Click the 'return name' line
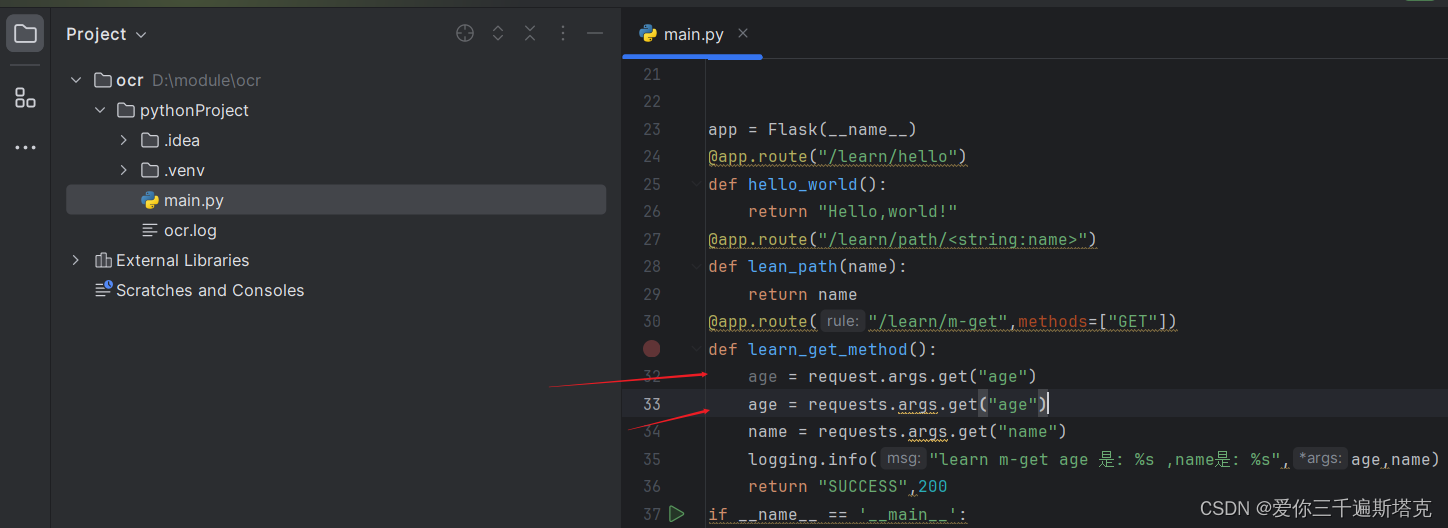1448x528 pixels. pos(802,294)
